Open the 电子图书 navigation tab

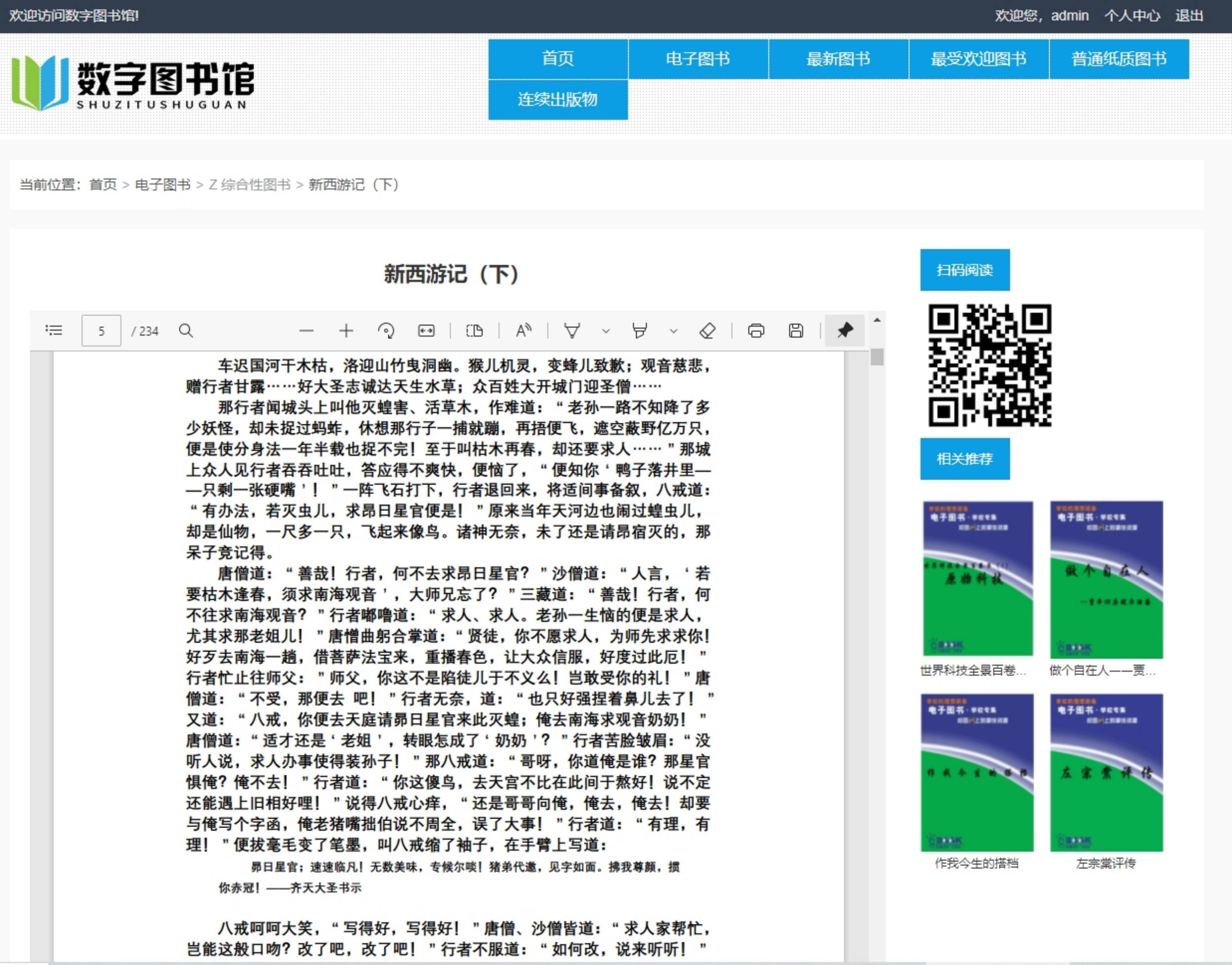click(x=698, y=59)
